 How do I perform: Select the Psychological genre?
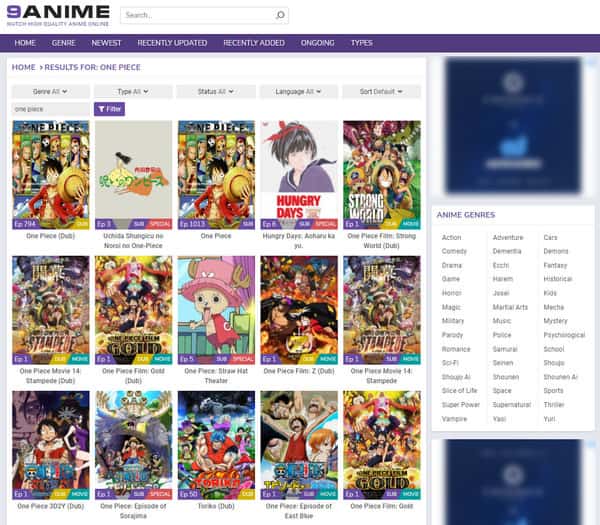click(564, 335)
